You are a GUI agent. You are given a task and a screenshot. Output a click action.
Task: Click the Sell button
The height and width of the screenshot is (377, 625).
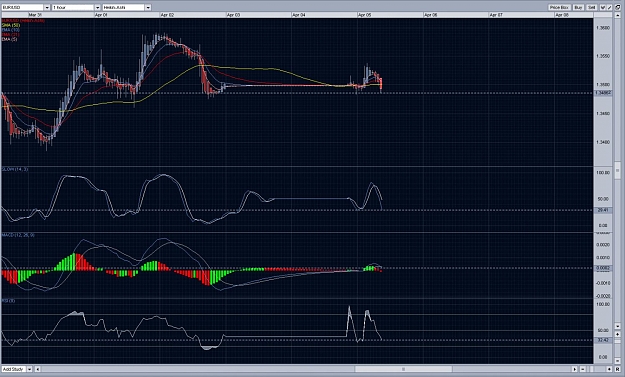[x=592, y=8]
